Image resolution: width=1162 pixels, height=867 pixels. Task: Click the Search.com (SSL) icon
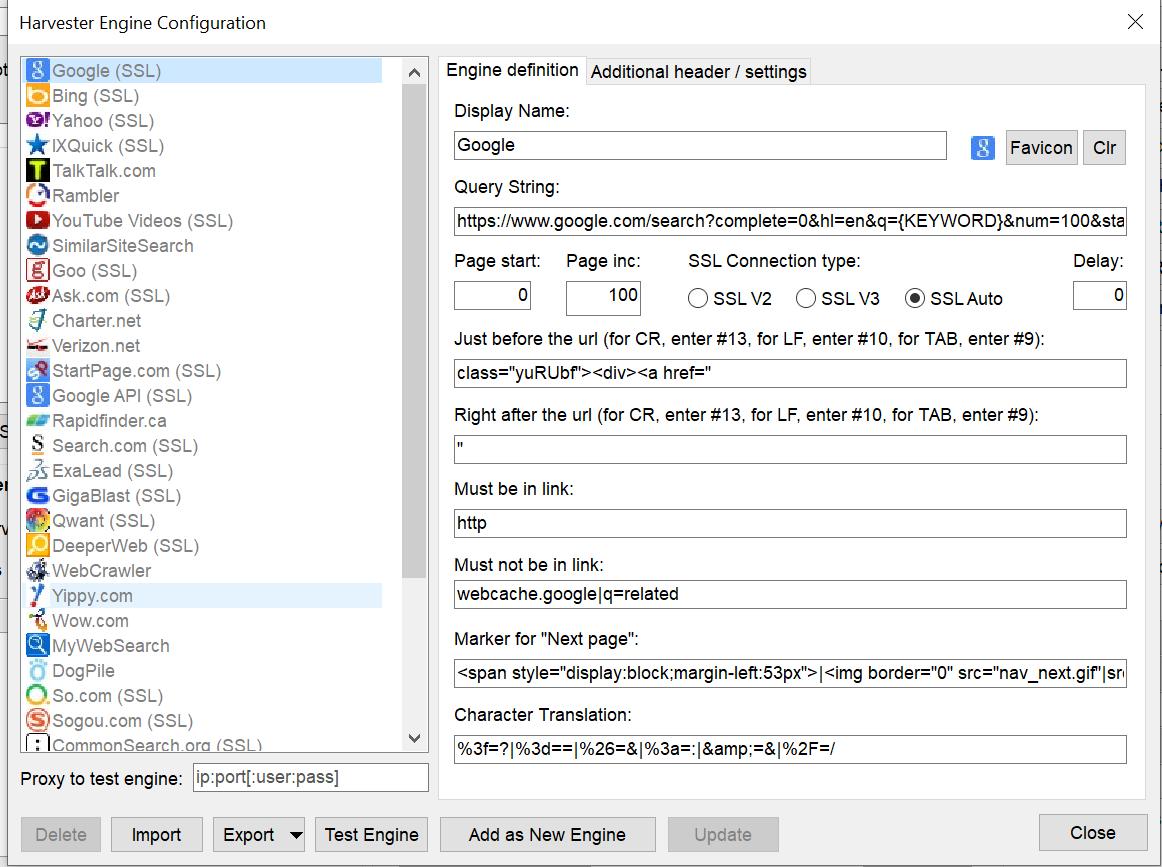tap(38, 445)
